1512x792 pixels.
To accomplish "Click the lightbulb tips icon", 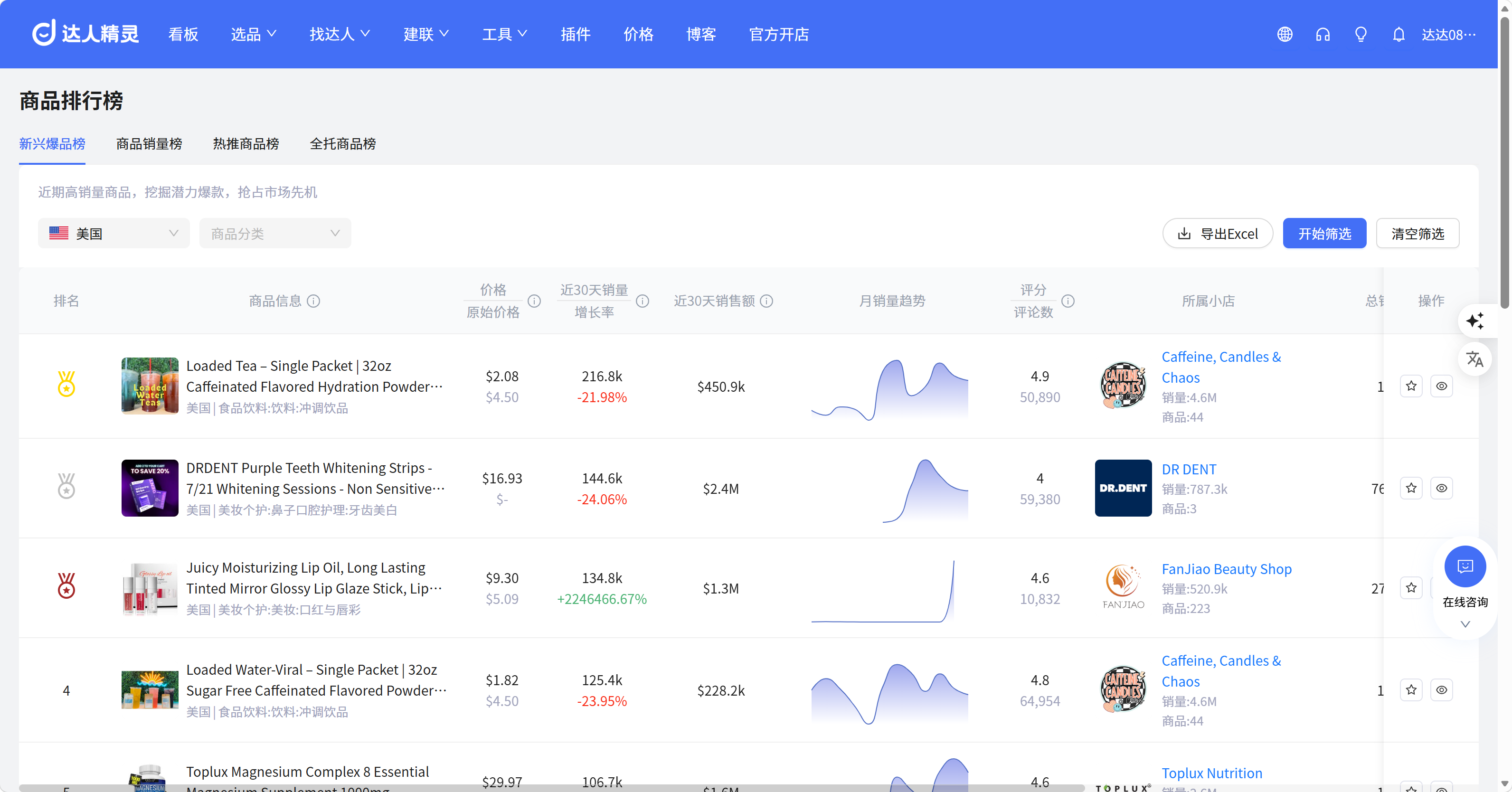I will click(1361, 34).
